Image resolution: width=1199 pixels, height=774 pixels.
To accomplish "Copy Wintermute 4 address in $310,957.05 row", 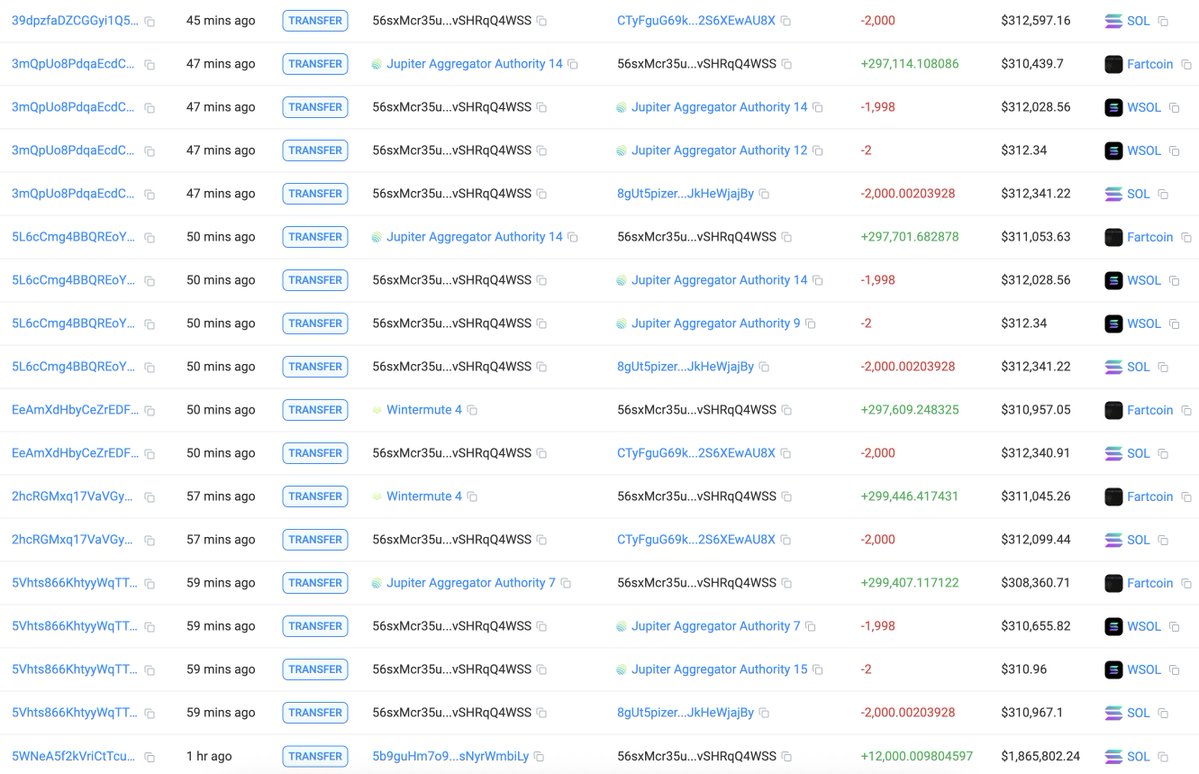I will pyautogui.click(x=473, y=410).
